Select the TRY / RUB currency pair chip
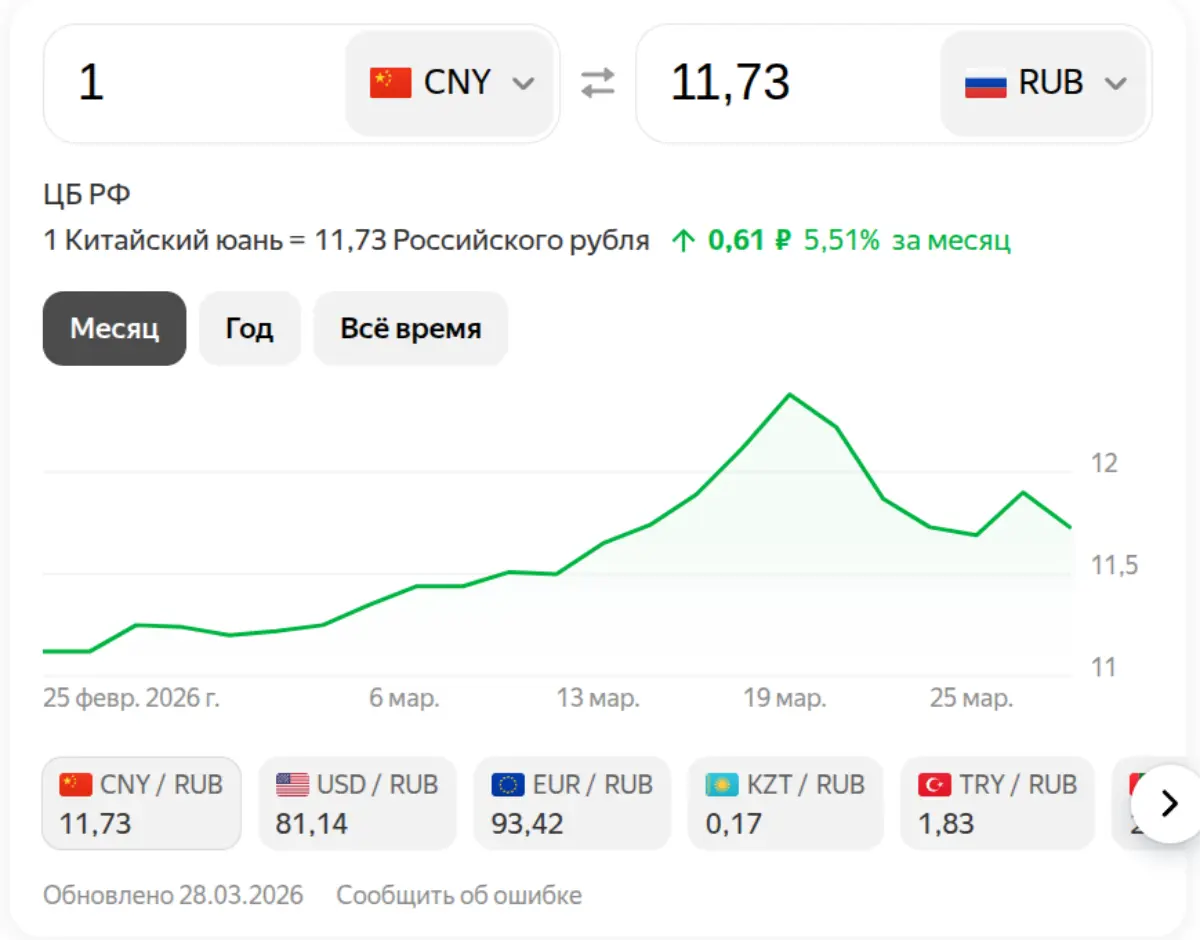 [x=997, y=803]
